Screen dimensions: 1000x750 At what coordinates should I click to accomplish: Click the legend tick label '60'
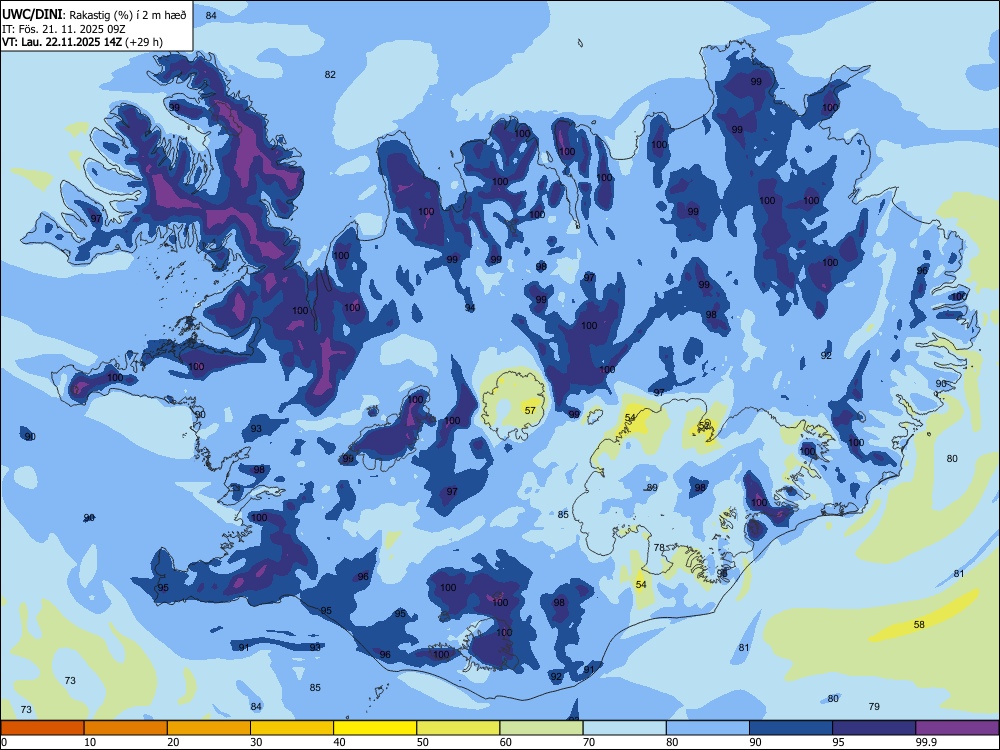tap(506, 742)
